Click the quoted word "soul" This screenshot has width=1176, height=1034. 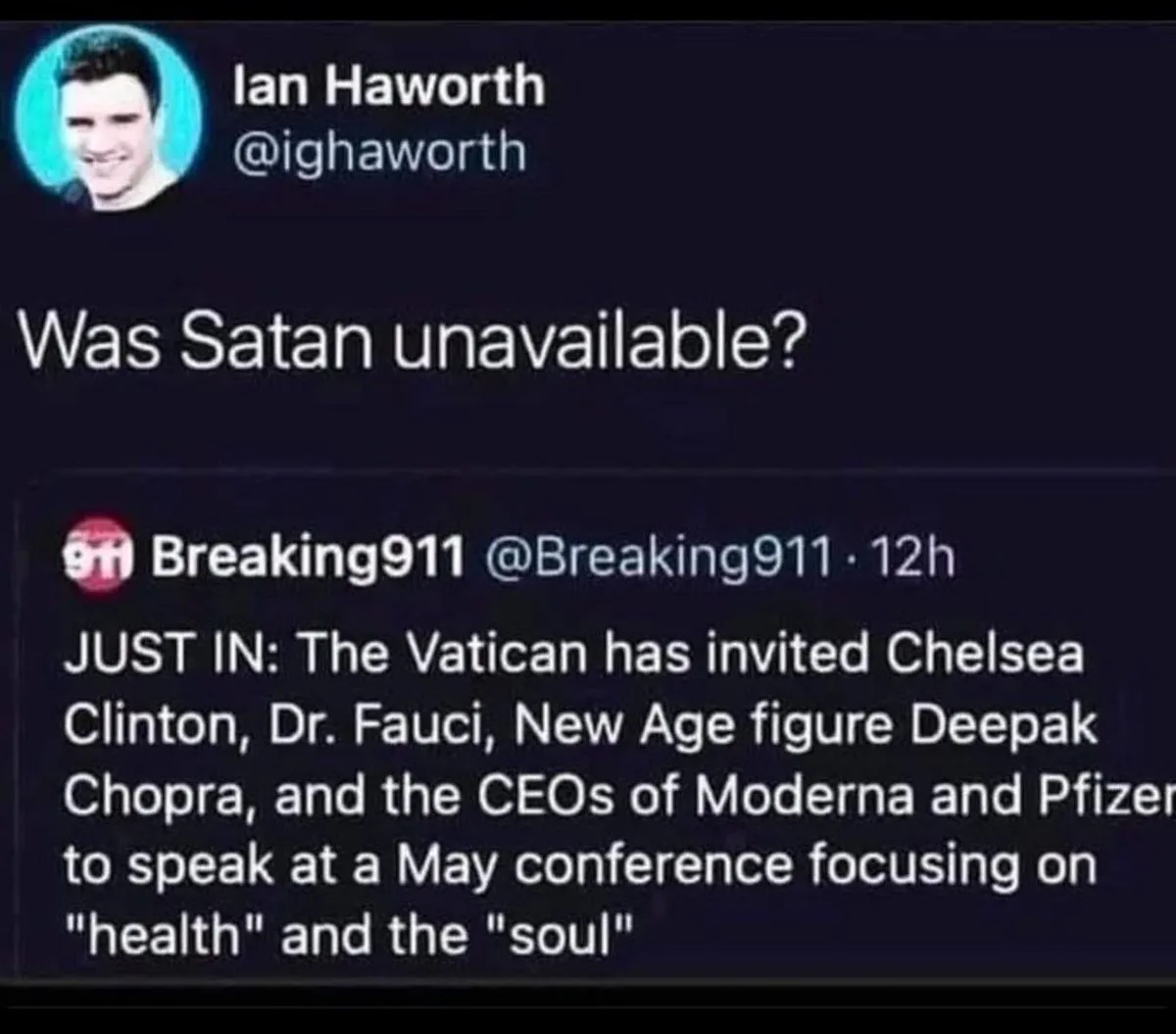[557, 935]
